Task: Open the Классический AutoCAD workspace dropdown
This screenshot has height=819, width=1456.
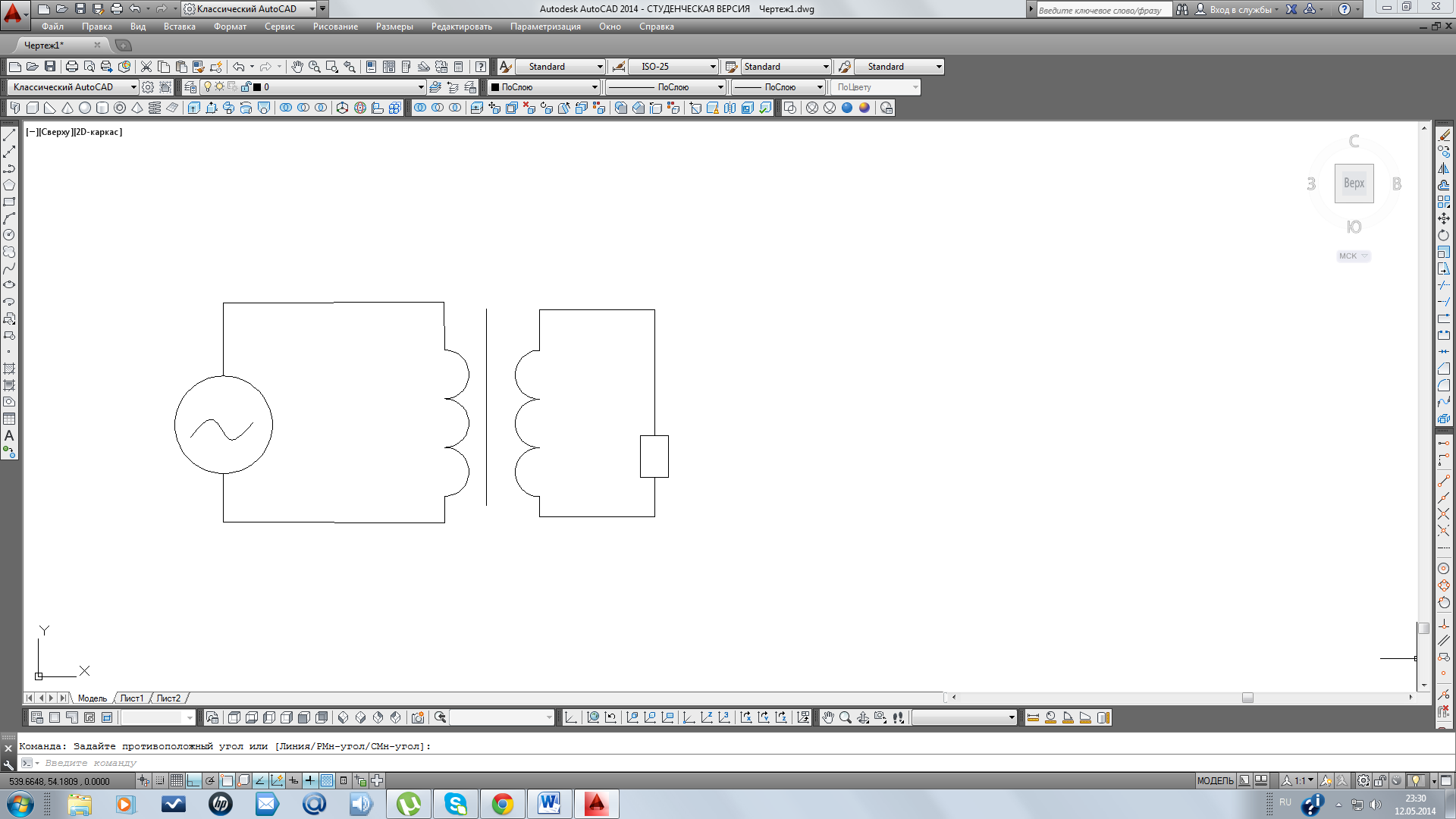Action: coord(133,87)
